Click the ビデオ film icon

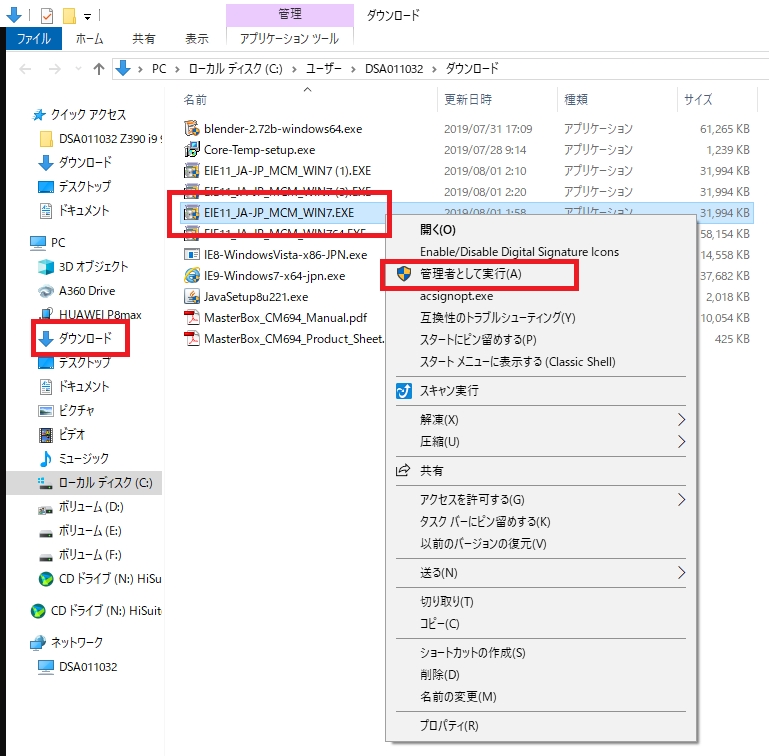46,435
